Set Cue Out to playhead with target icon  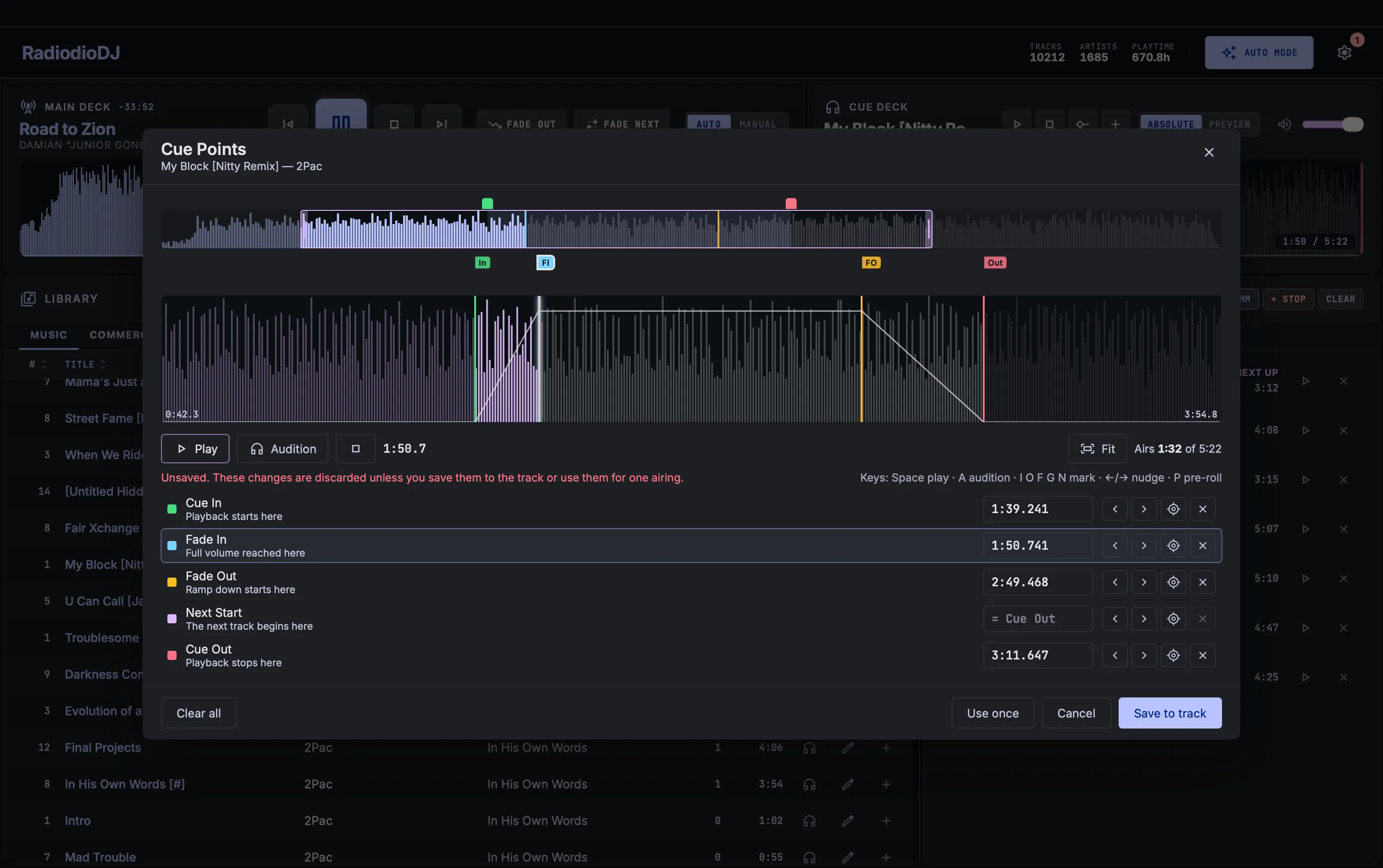[x=1173, y=655]
